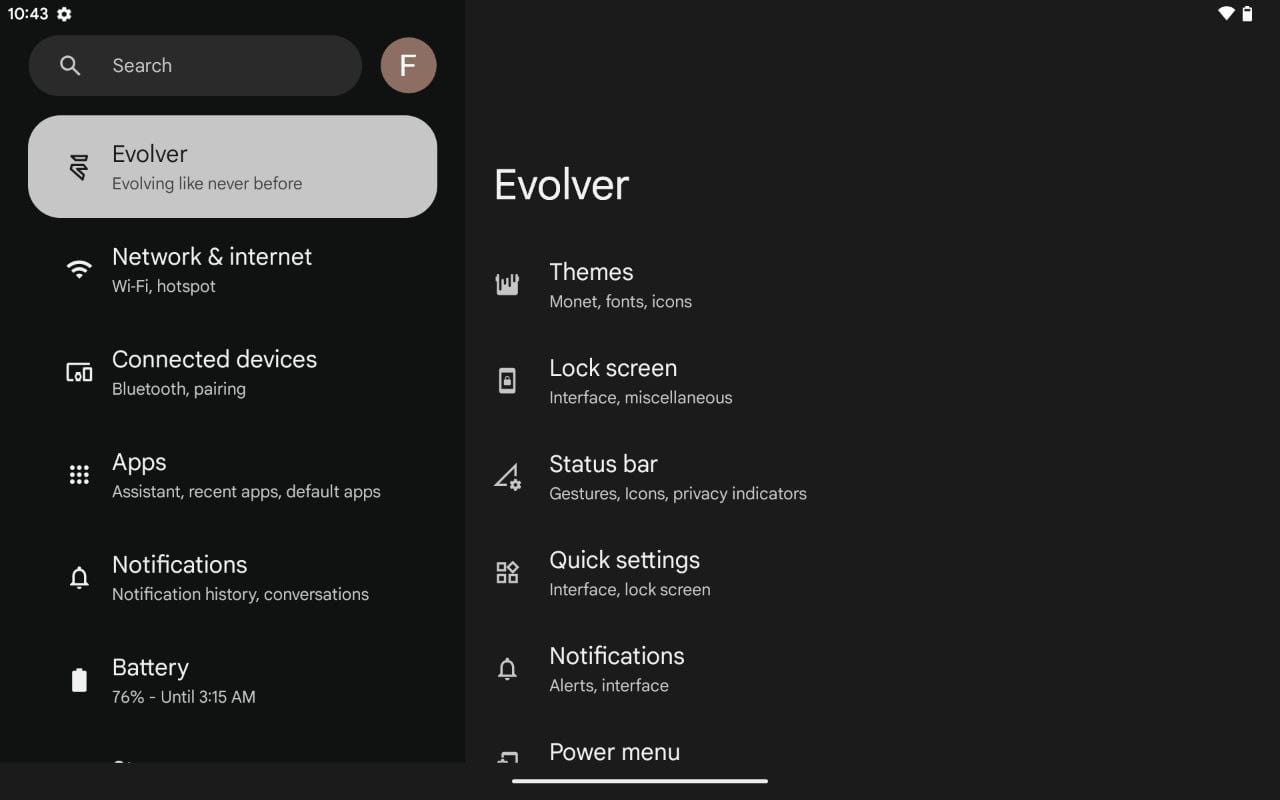This screenshot has height=800, width=1280.
Task: Open Lock screen customization
Action: [872, 381]
